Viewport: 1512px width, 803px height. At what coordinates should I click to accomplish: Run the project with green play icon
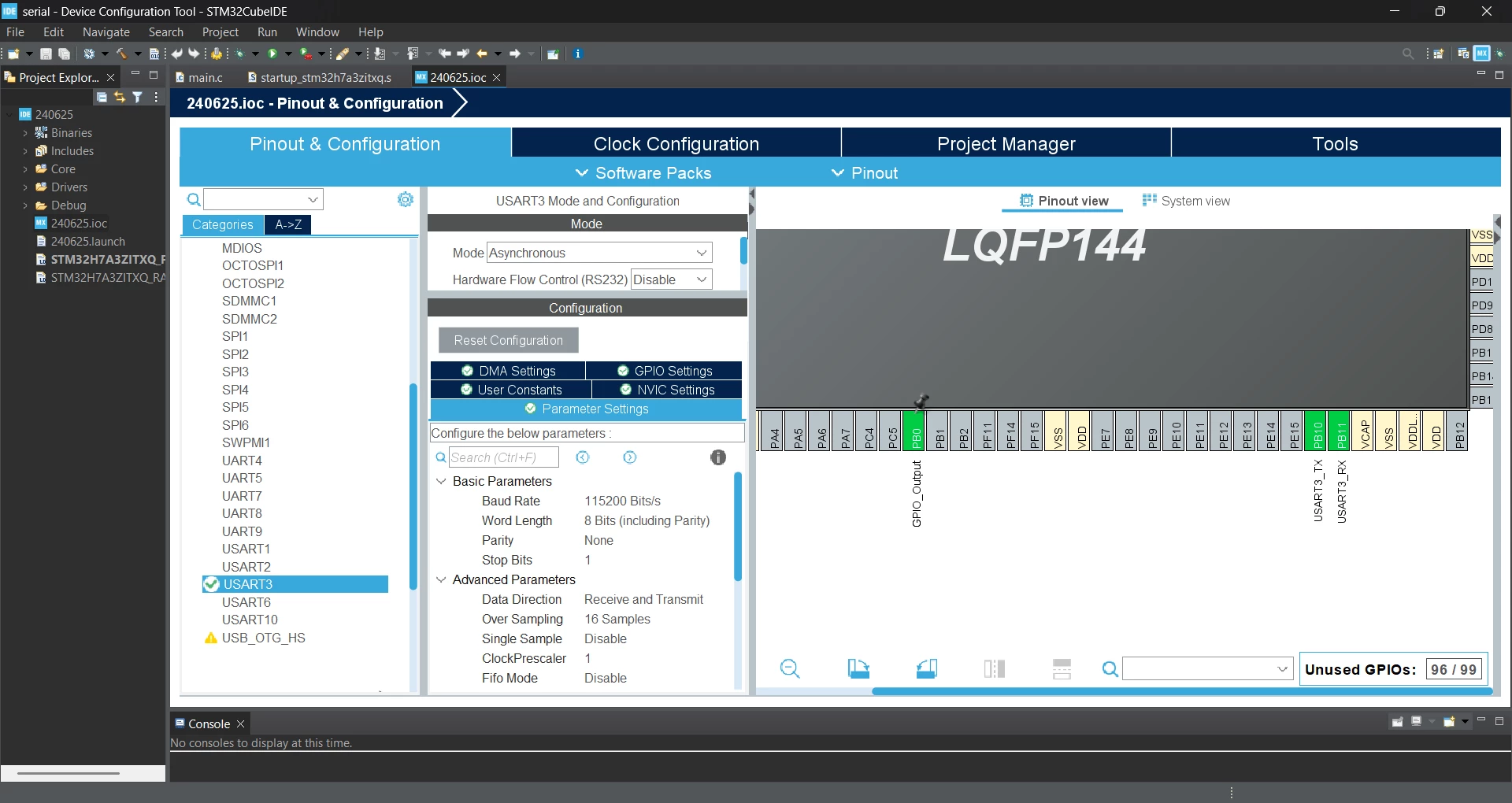tap(272, 54)
